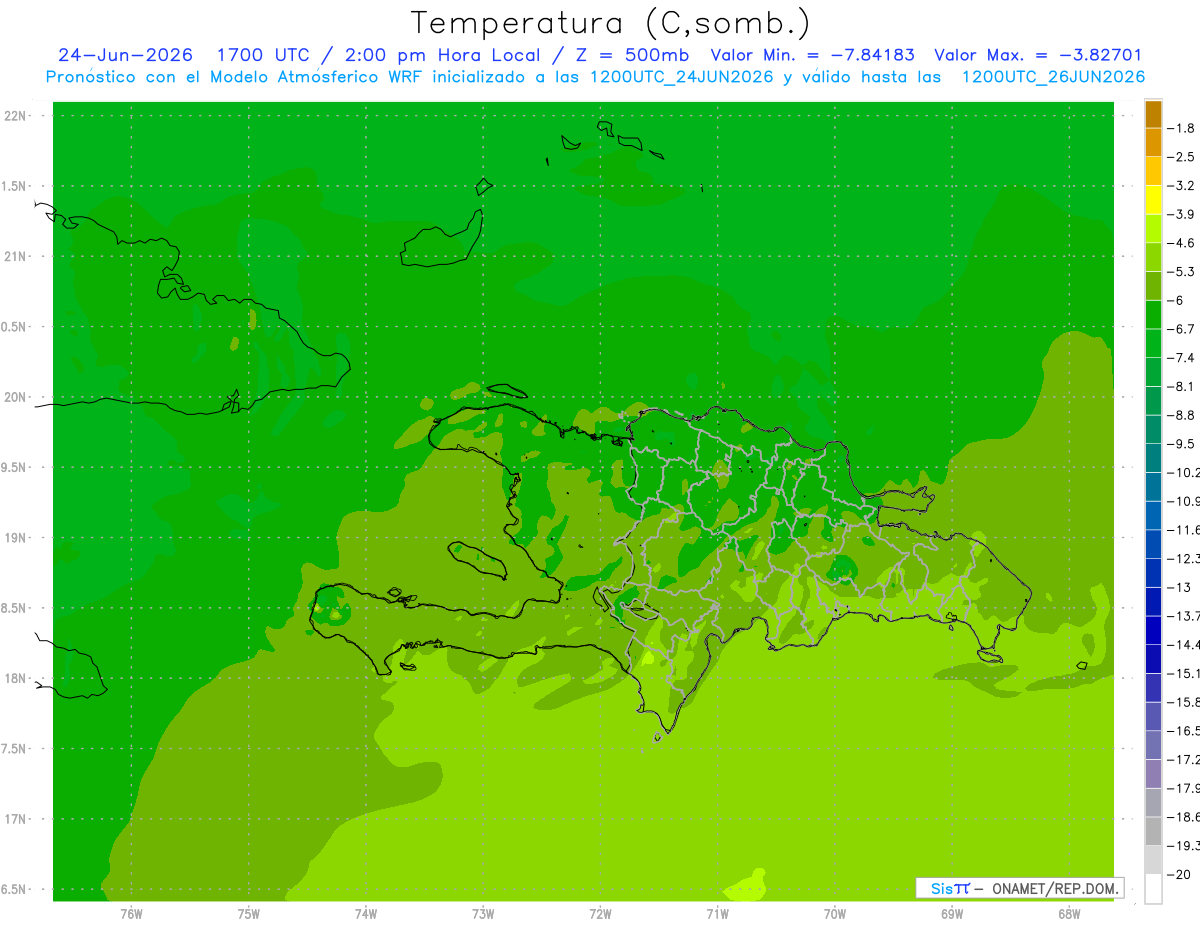This screenshot has height=927, width=1200.
Task: Click the 68W longitude label
Action: coord(1069,913)
